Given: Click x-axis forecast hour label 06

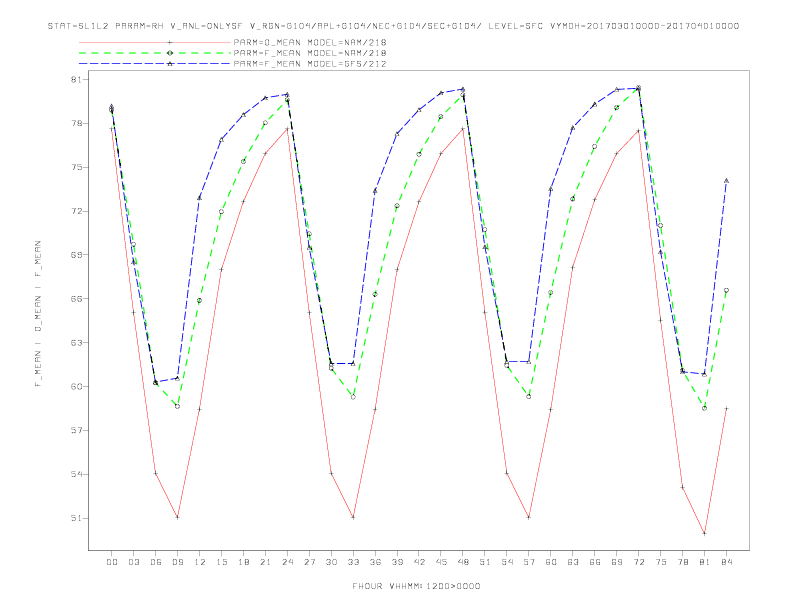Looking at the screenshot, I should (156, 562).
